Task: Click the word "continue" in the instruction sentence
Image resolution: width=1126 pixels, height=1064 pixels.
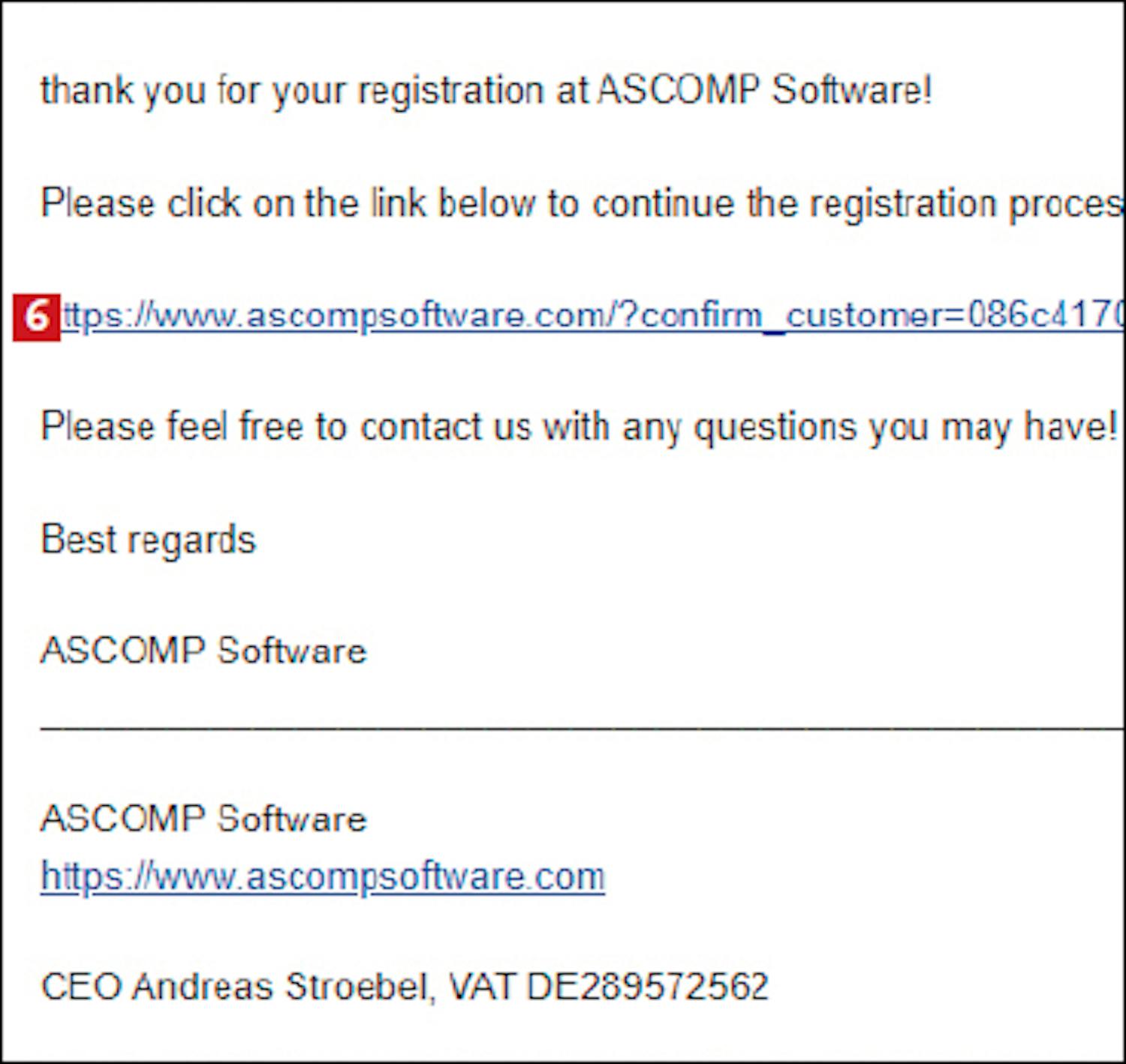Action: pyautogui.click(x=663, y=203)
